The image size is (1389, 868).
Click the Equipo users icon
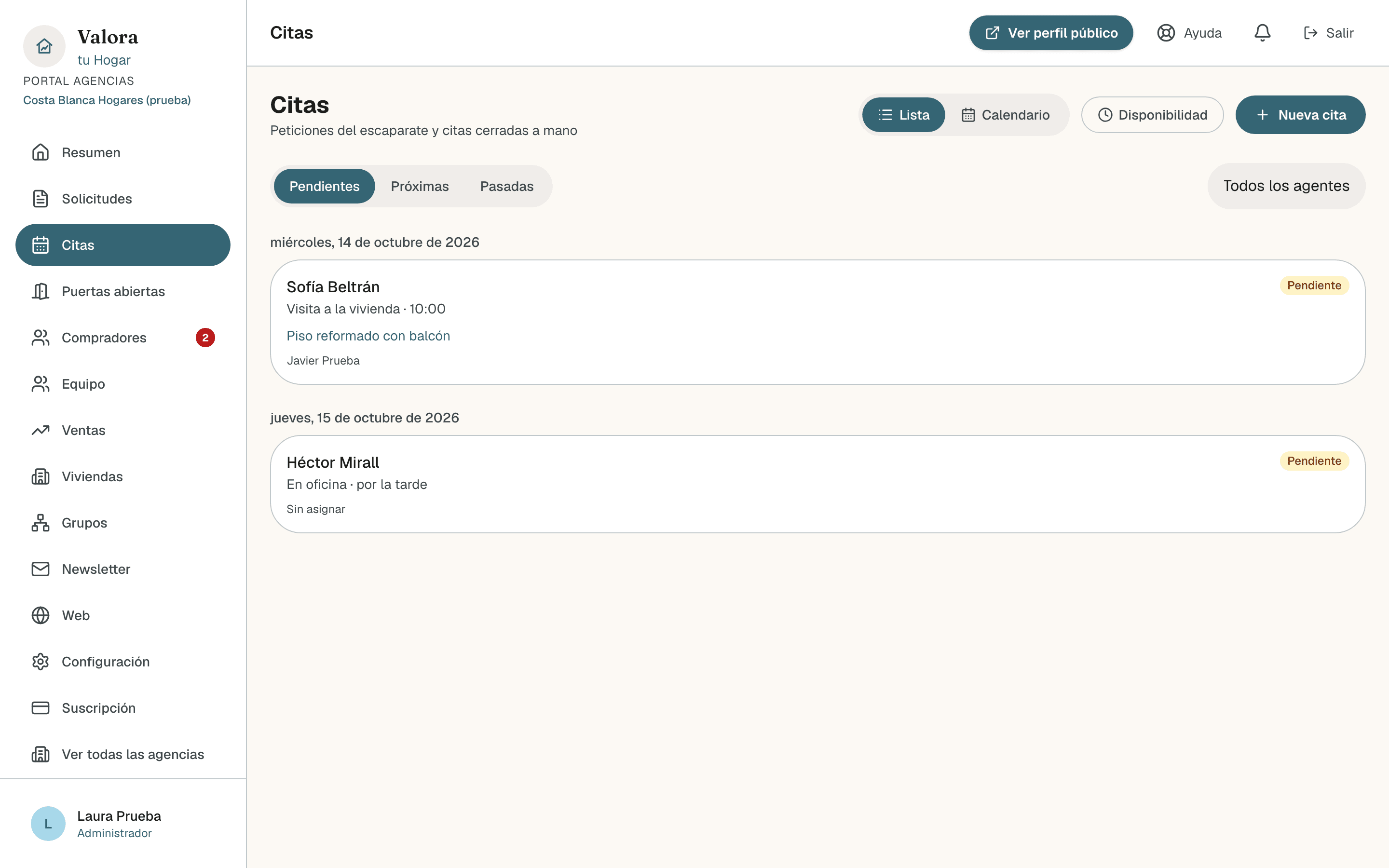pos(40,384)
